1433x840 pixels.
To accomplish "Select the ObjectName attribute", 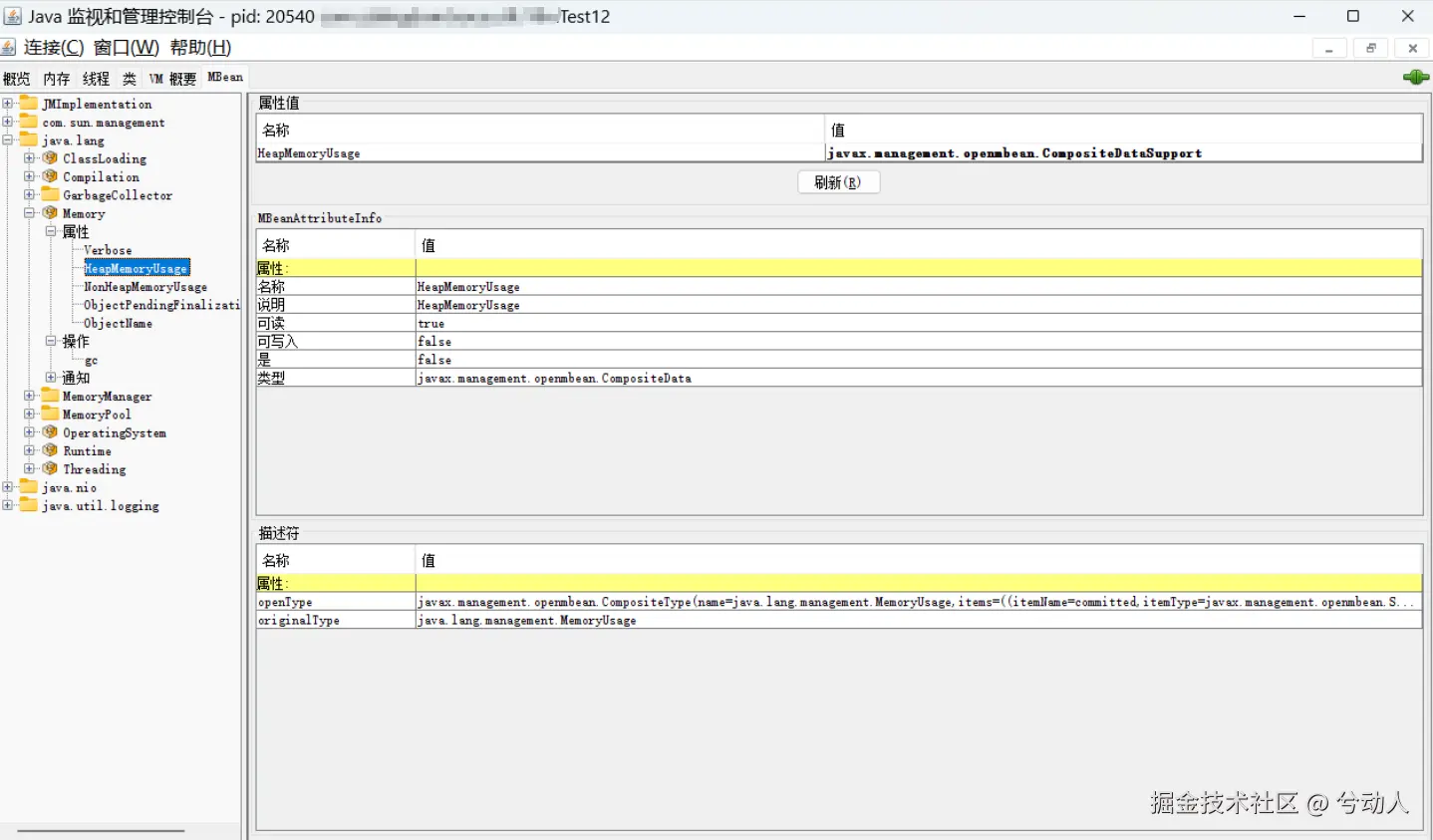I will tap(119, 323).
